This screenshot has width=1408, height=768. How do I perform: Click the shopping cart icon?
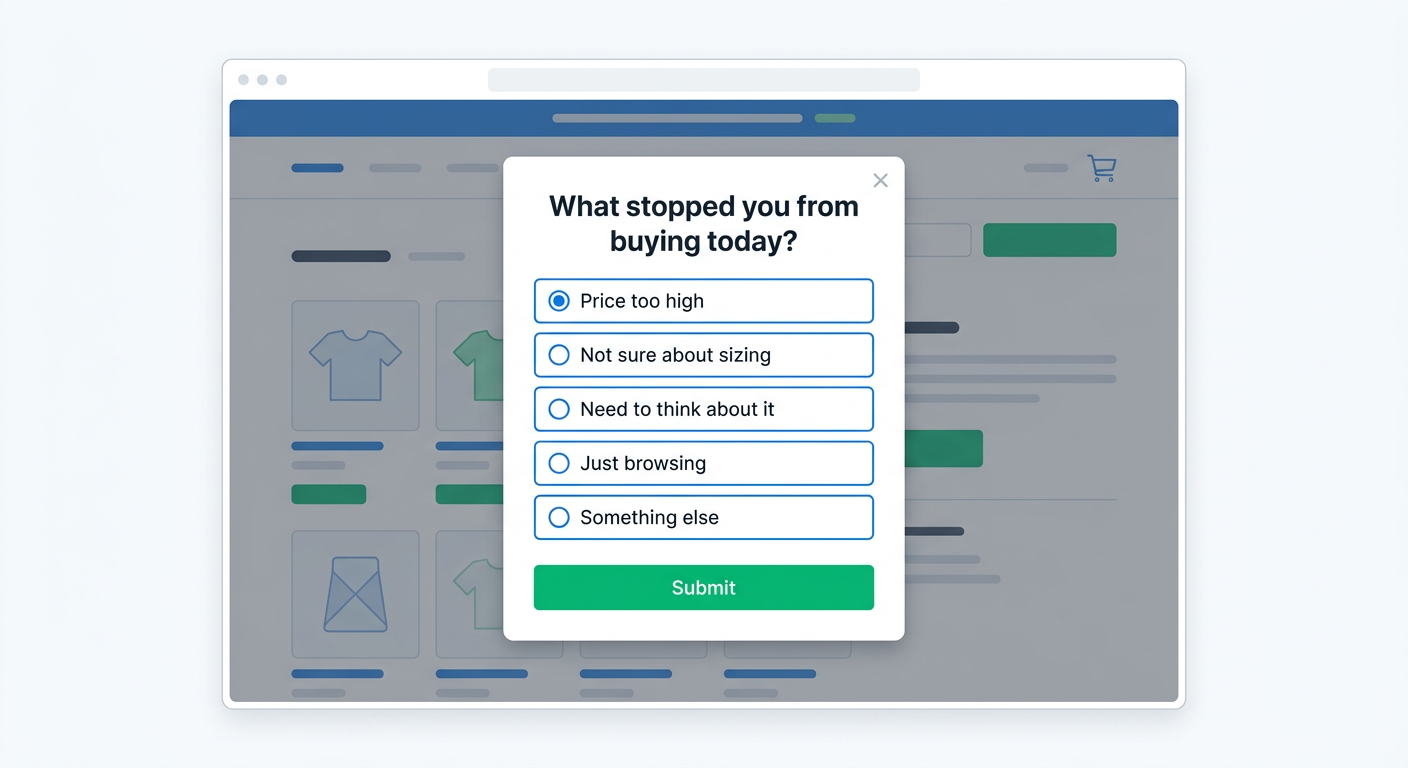point(1101,168)
